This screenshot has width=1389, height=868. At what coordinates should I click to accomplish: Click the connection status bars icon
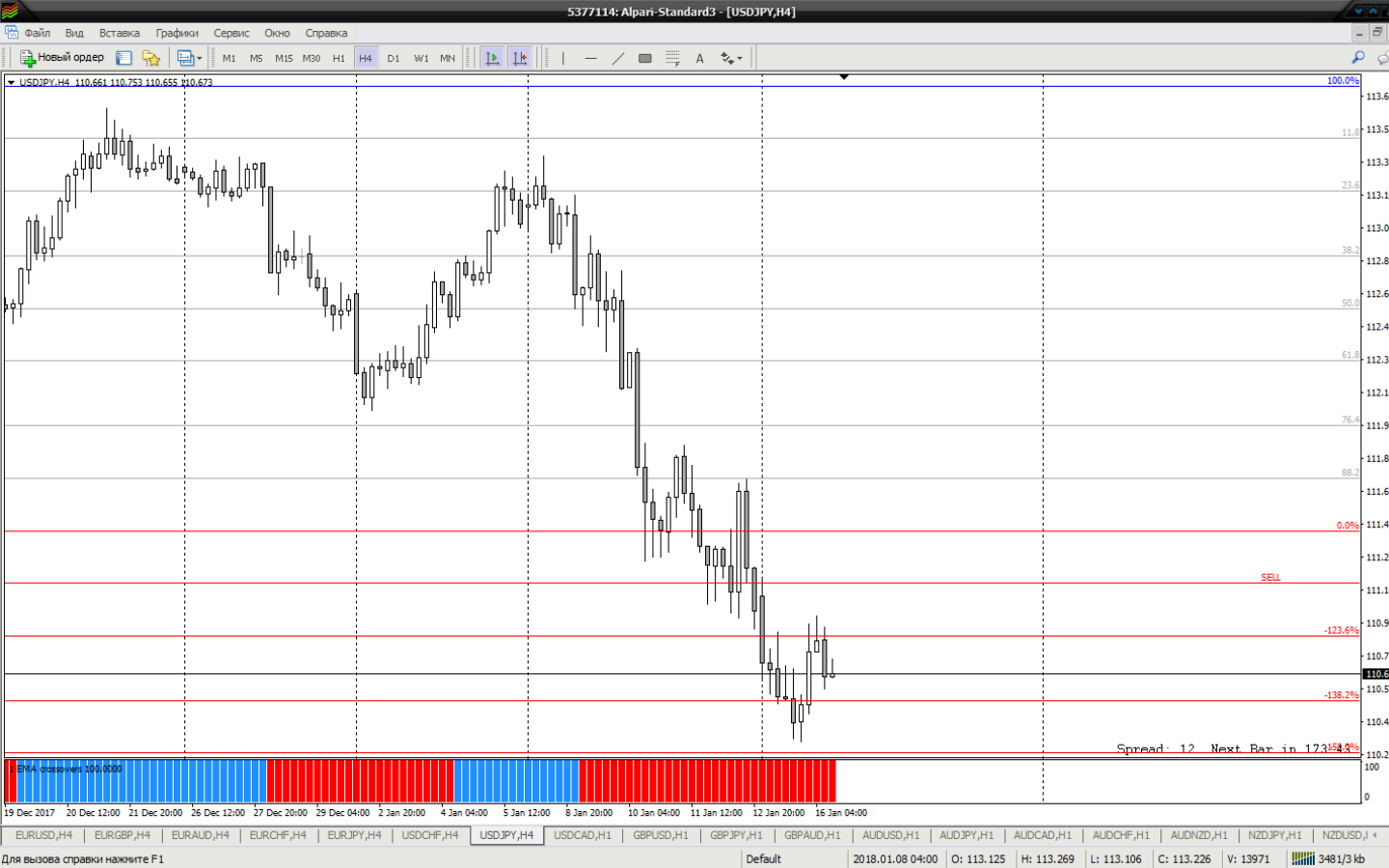pyautogui.click(x=1302, y=858)
